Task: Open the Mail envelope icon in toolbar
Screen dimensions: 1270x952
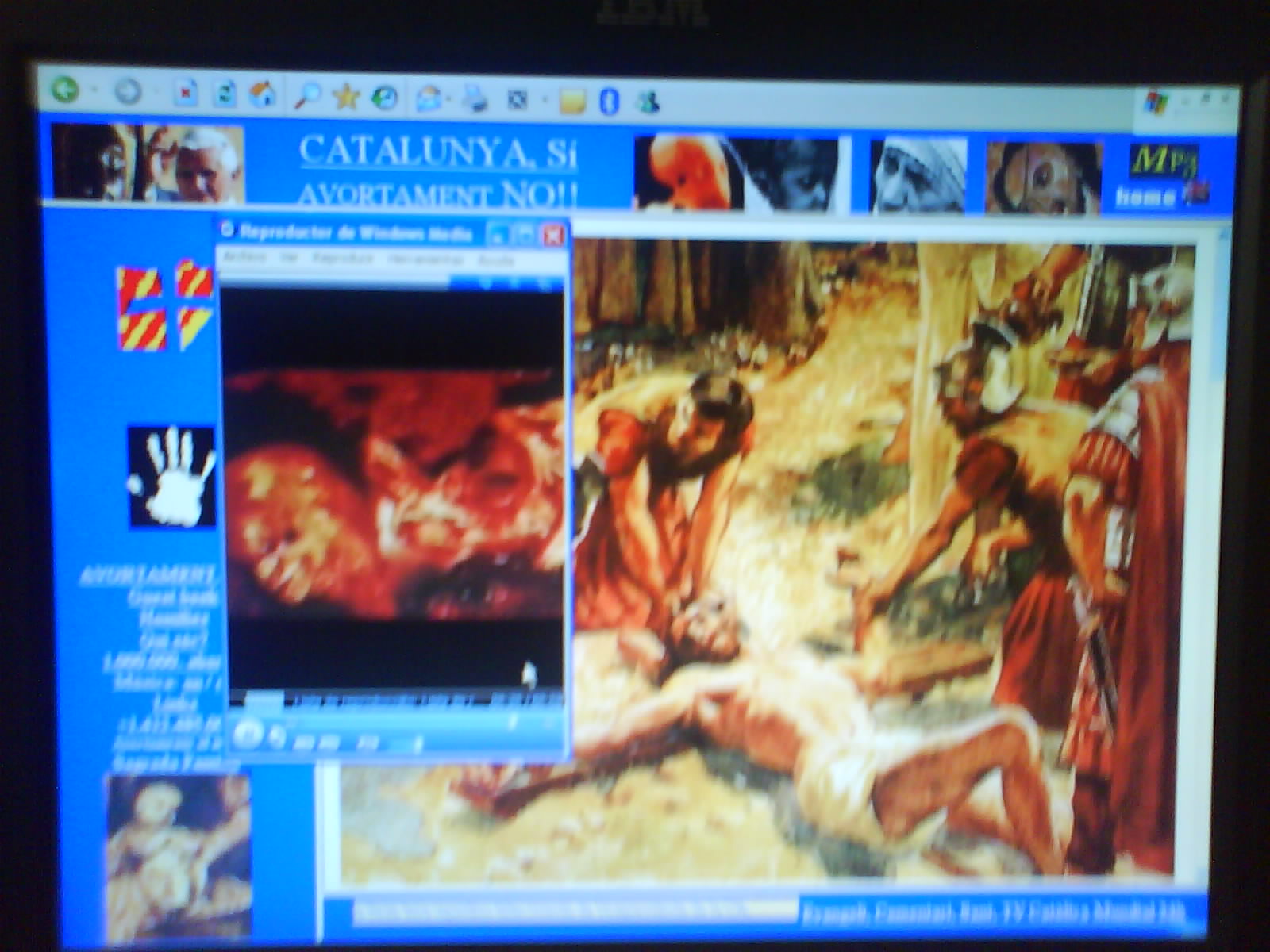Action: click(x=429, y=99)
